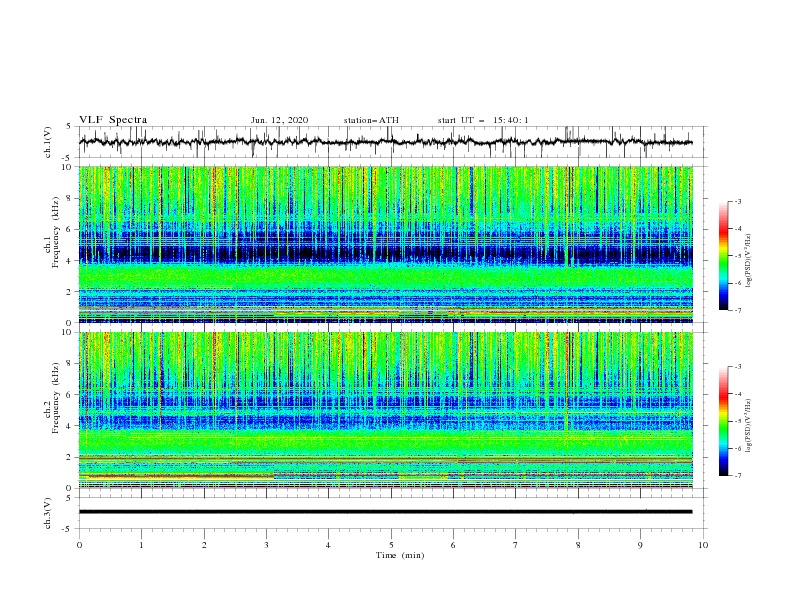Click the ch.3 flat voltage trace
This screenshot has height=612, width=792.
tap(385, 512)
